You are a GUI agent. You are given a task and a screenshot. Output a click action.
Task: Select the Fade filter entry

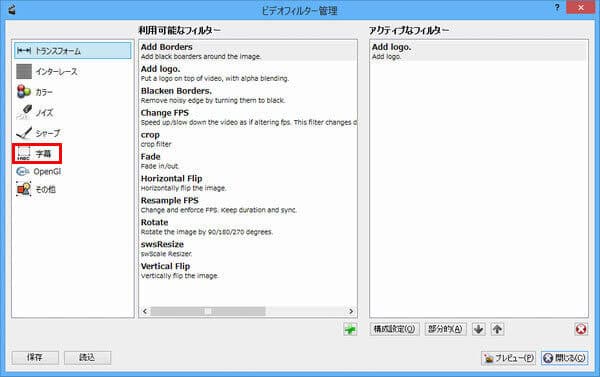pyautogui.click(x=248, y=161)
